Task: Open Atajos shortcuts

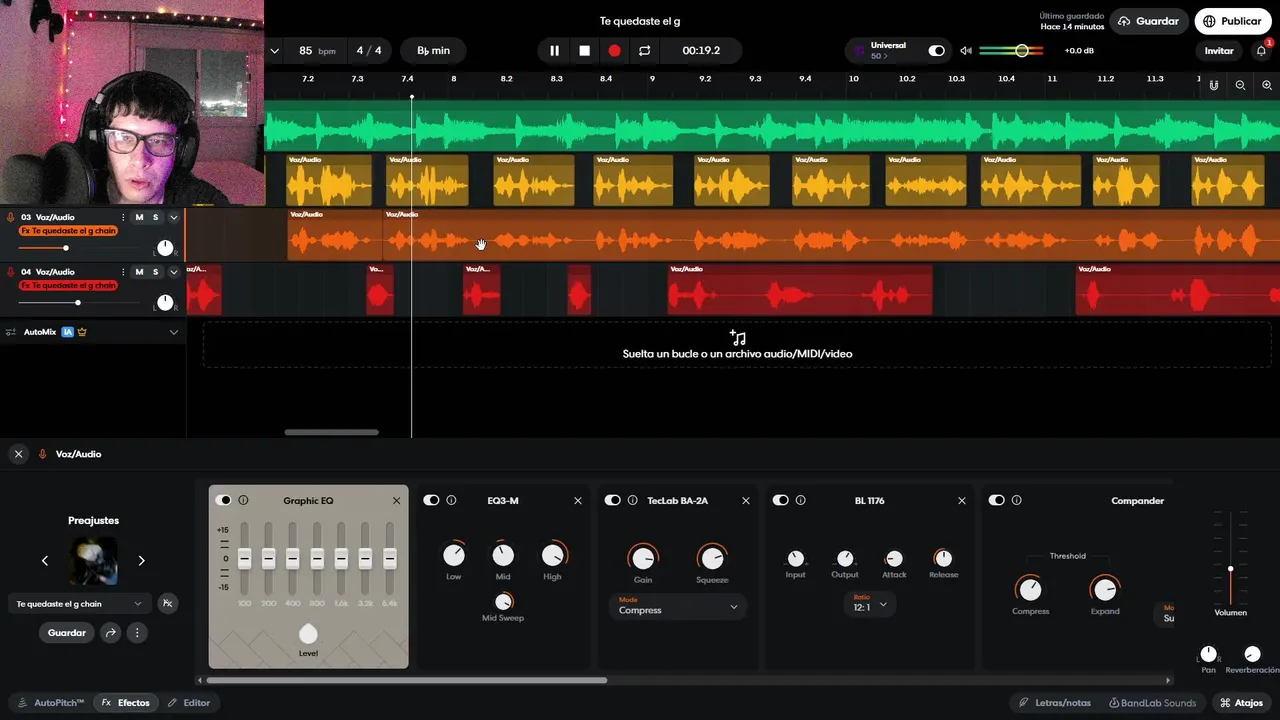Action: point(1241,703)
